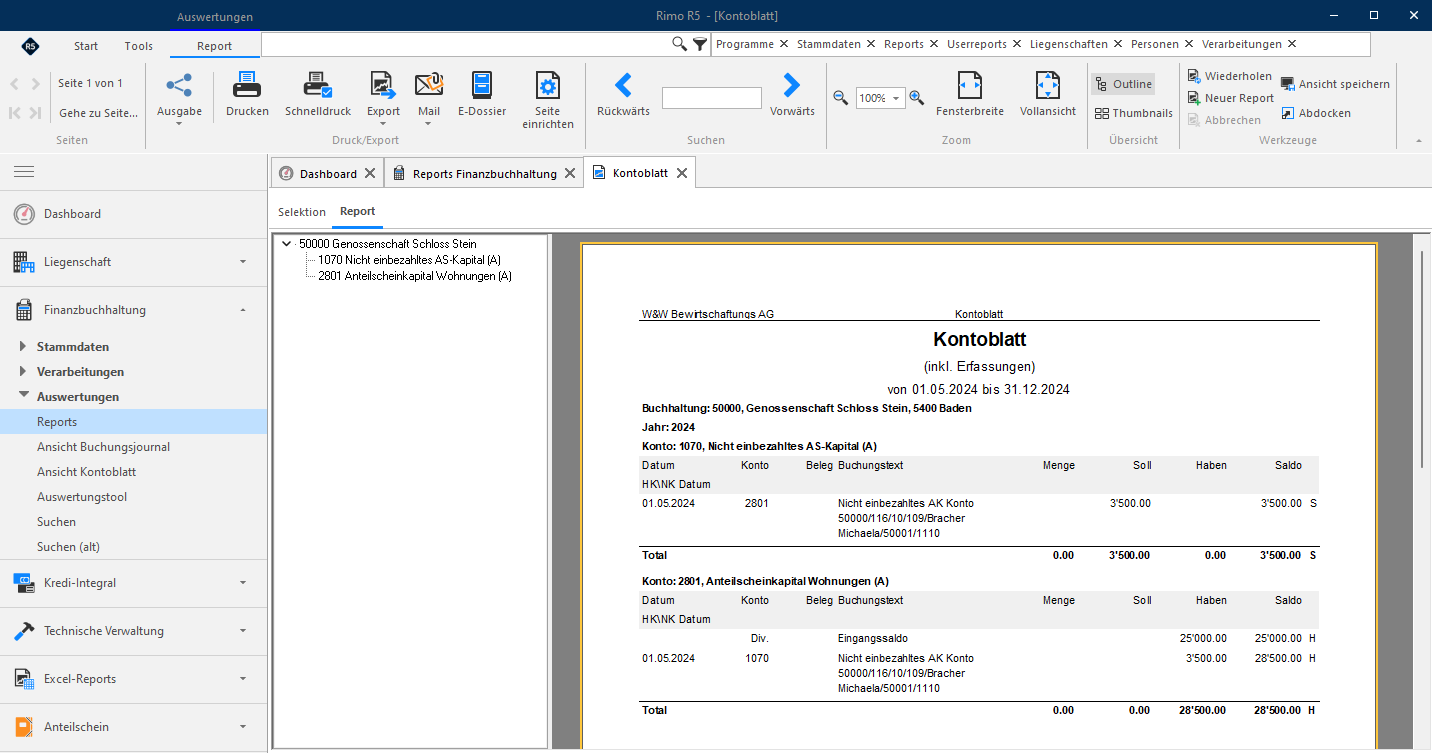
Task: Open the Start ribbon tab
Action: [86, 46]
